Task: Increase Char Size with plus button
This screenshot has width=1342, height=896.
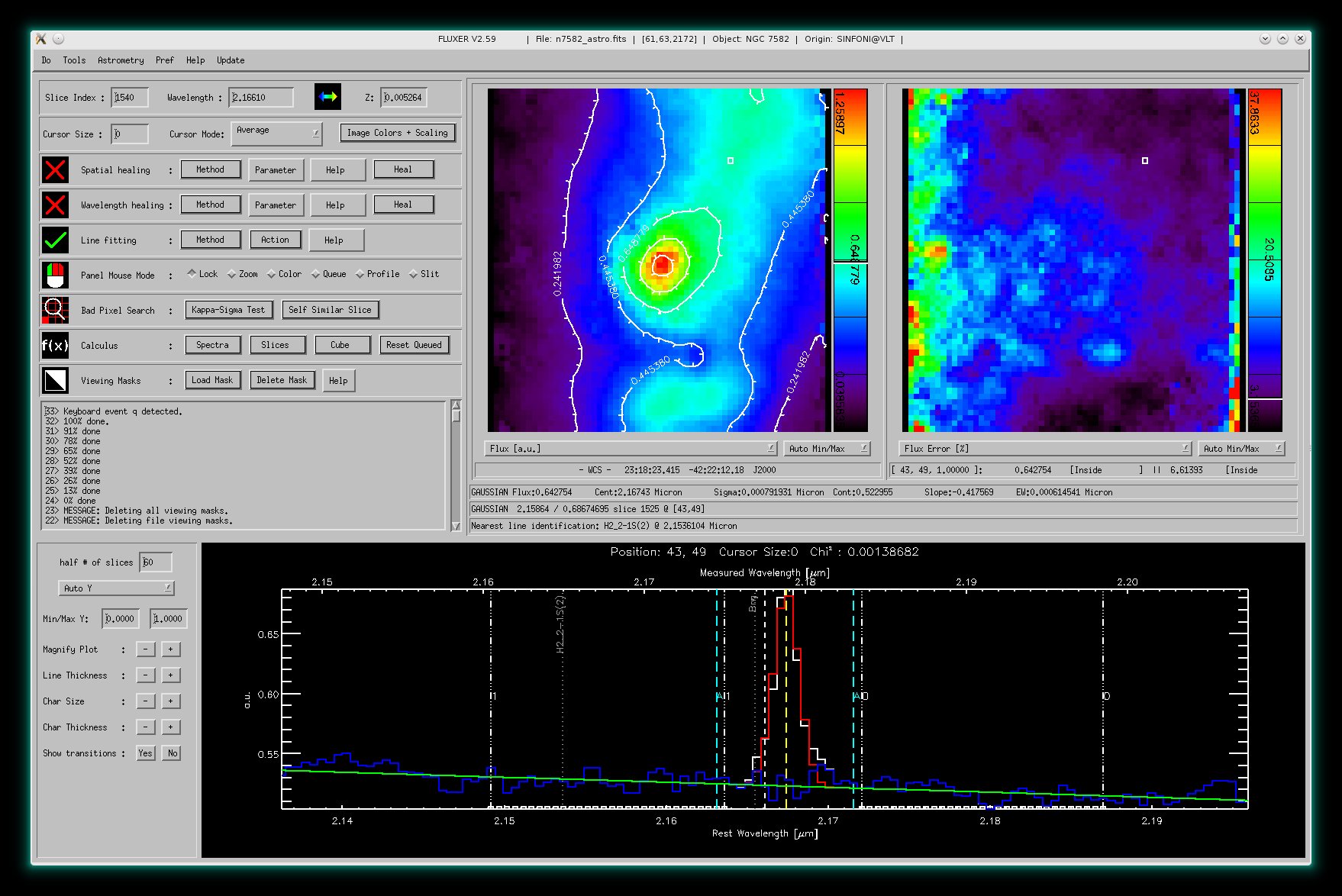Action: [x=171, y=701]
